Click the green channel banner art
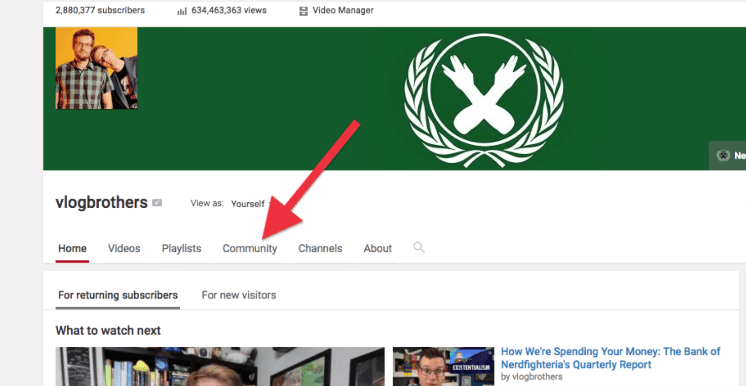This screenshot has height=386, width=746. coord(394,99)
